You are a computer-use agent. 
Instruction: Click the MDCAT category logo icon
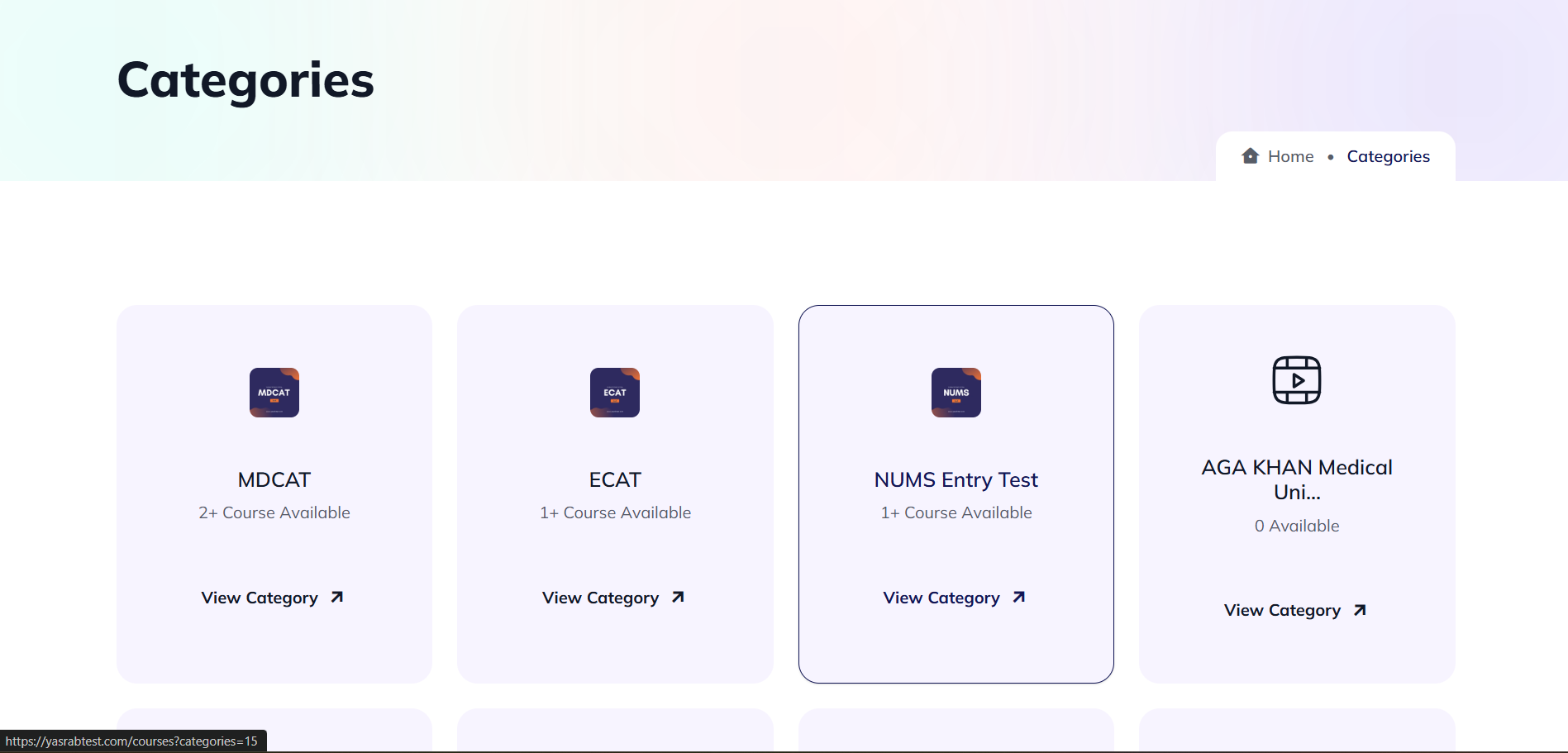point(274,393)
